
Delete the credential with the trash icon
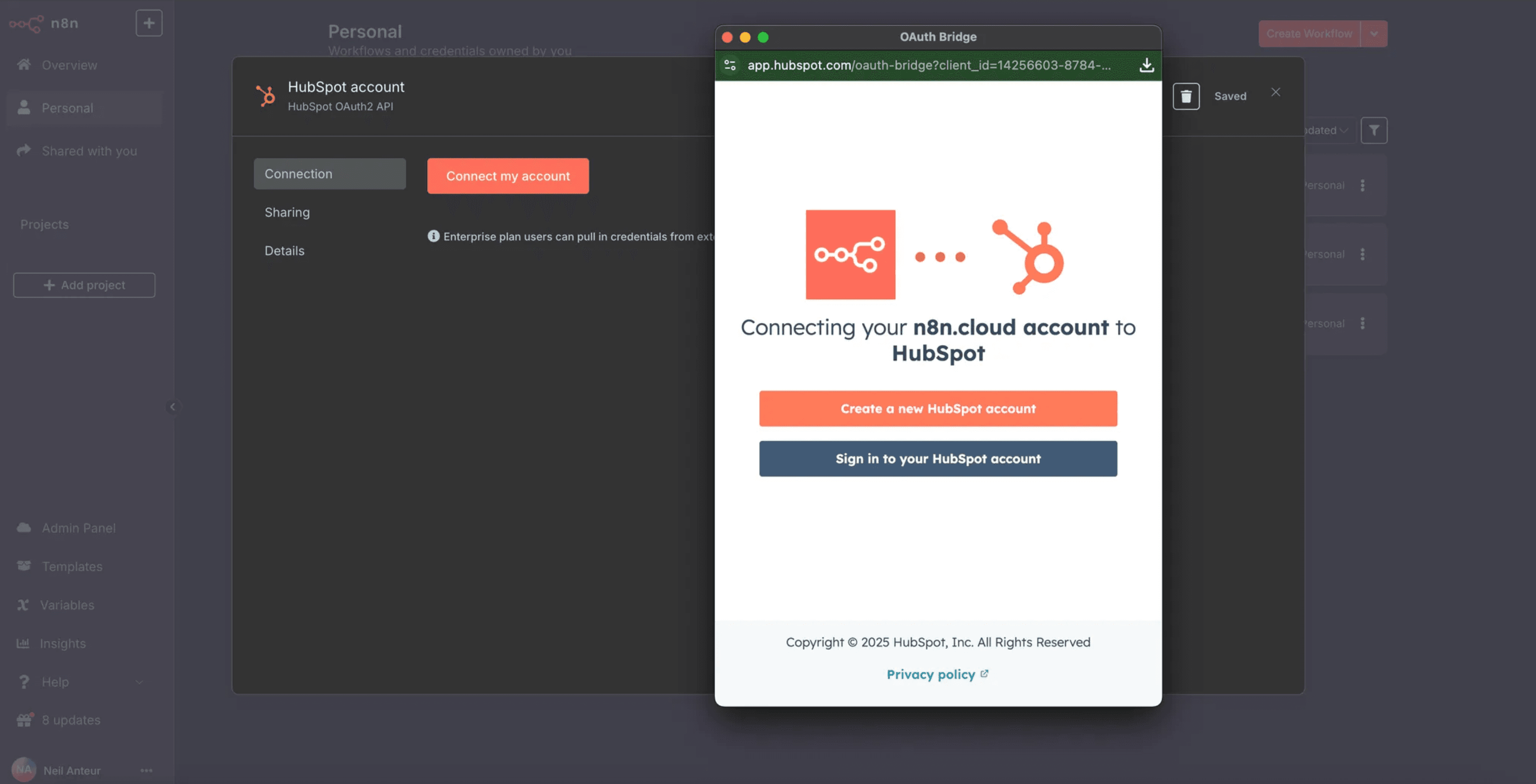[1186, 96]
